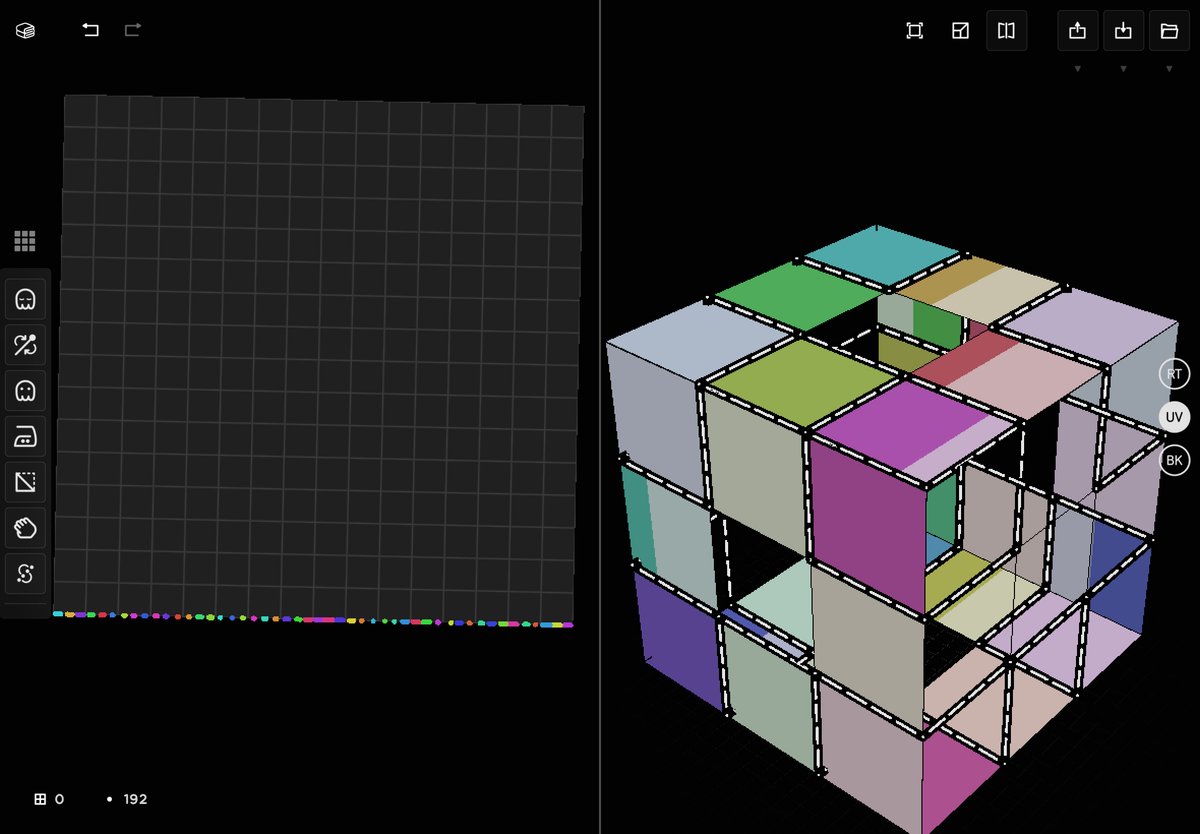Switch to UV display mode
This screenshot has width=1200, height=834.
1174,417
